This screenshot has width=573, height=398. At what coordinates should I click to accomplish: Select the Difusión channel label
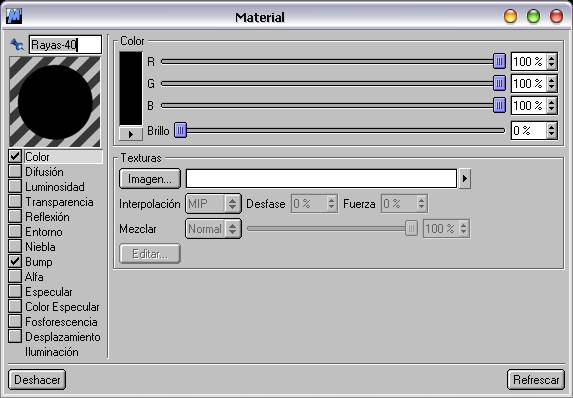point(44,172)
